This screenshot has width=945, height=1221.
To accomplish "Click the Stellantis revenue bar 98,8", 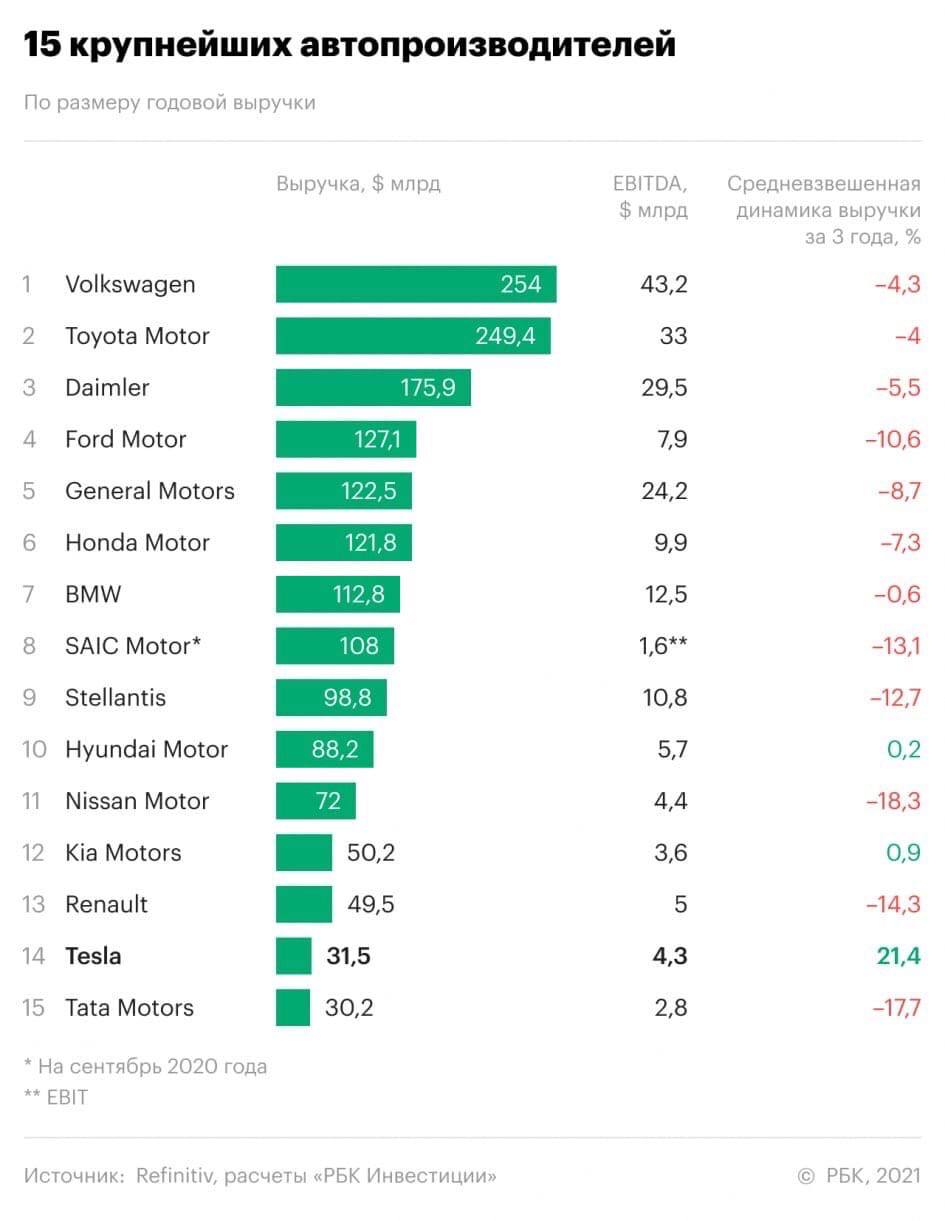I will [330, 698].
